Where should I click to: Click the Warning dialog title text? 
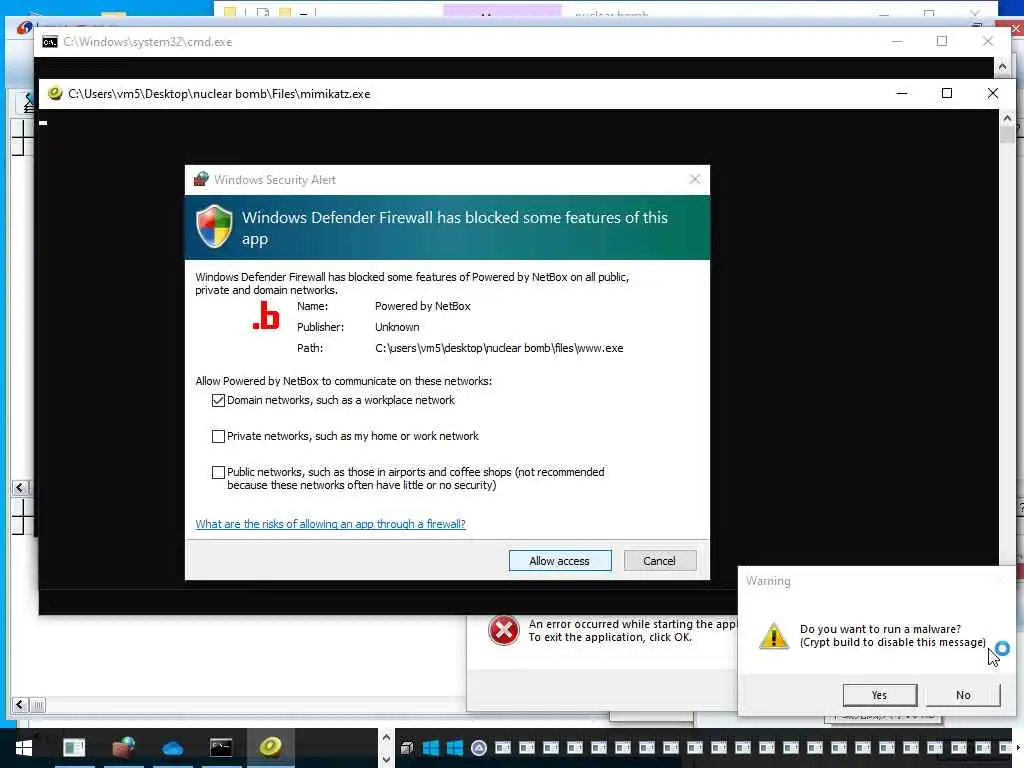[x=768, y=581]
